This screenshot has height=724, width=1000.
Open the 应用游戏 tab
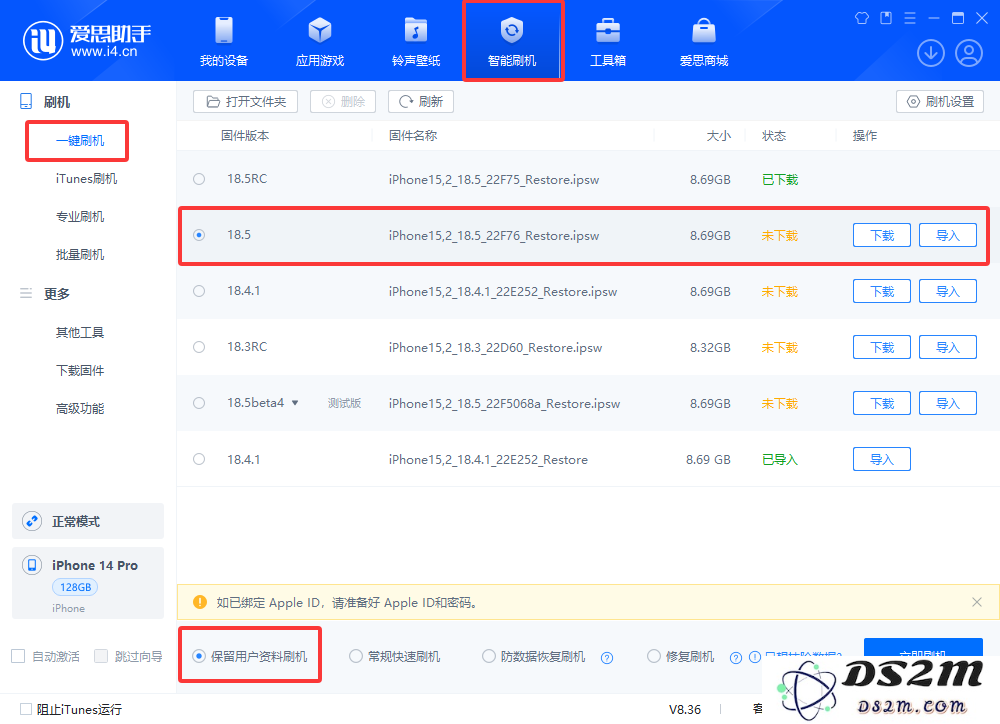point(320,41)
